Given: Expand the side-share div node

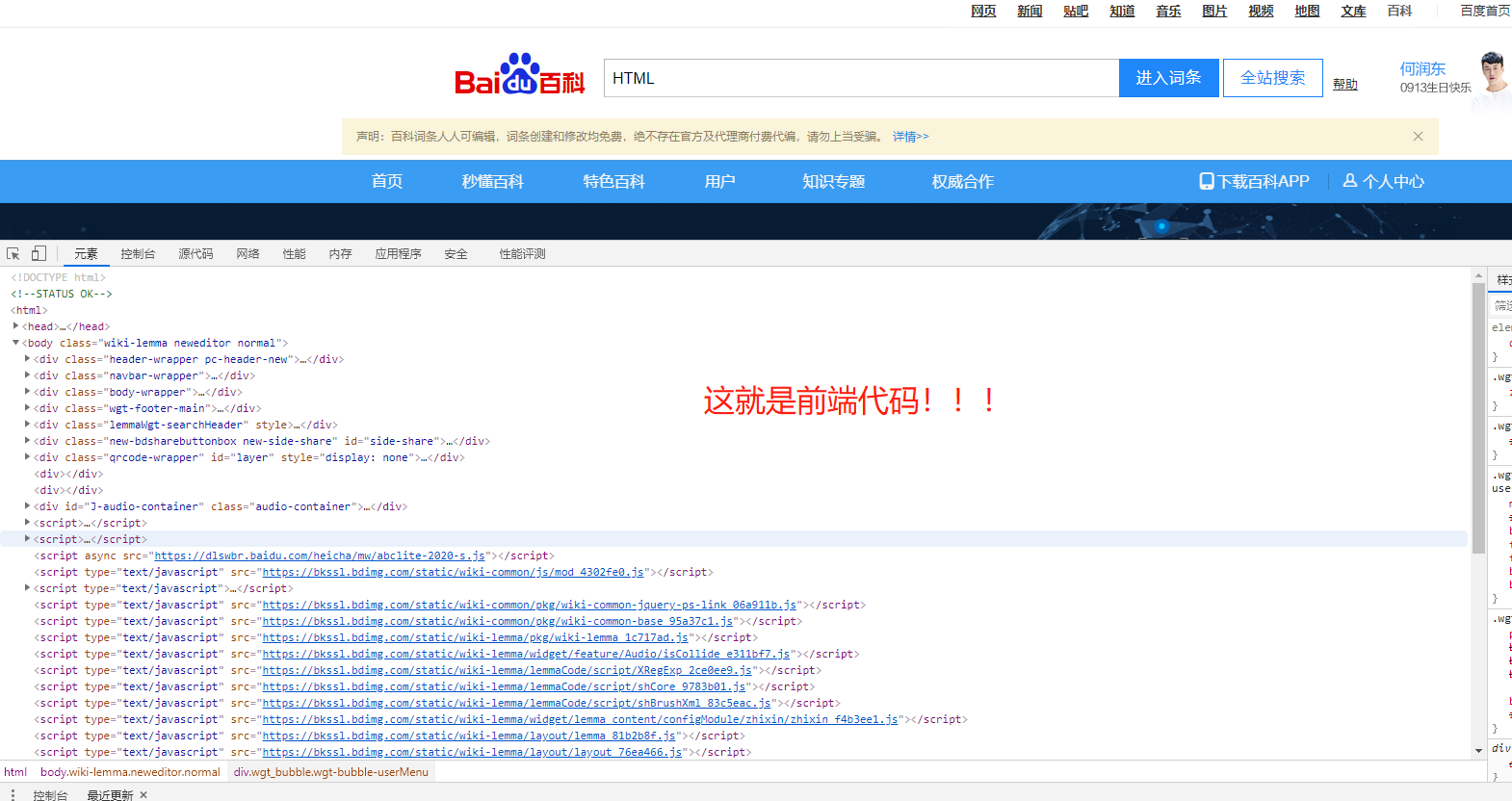Looking at the screenshot, I should [x=27, y=441].
